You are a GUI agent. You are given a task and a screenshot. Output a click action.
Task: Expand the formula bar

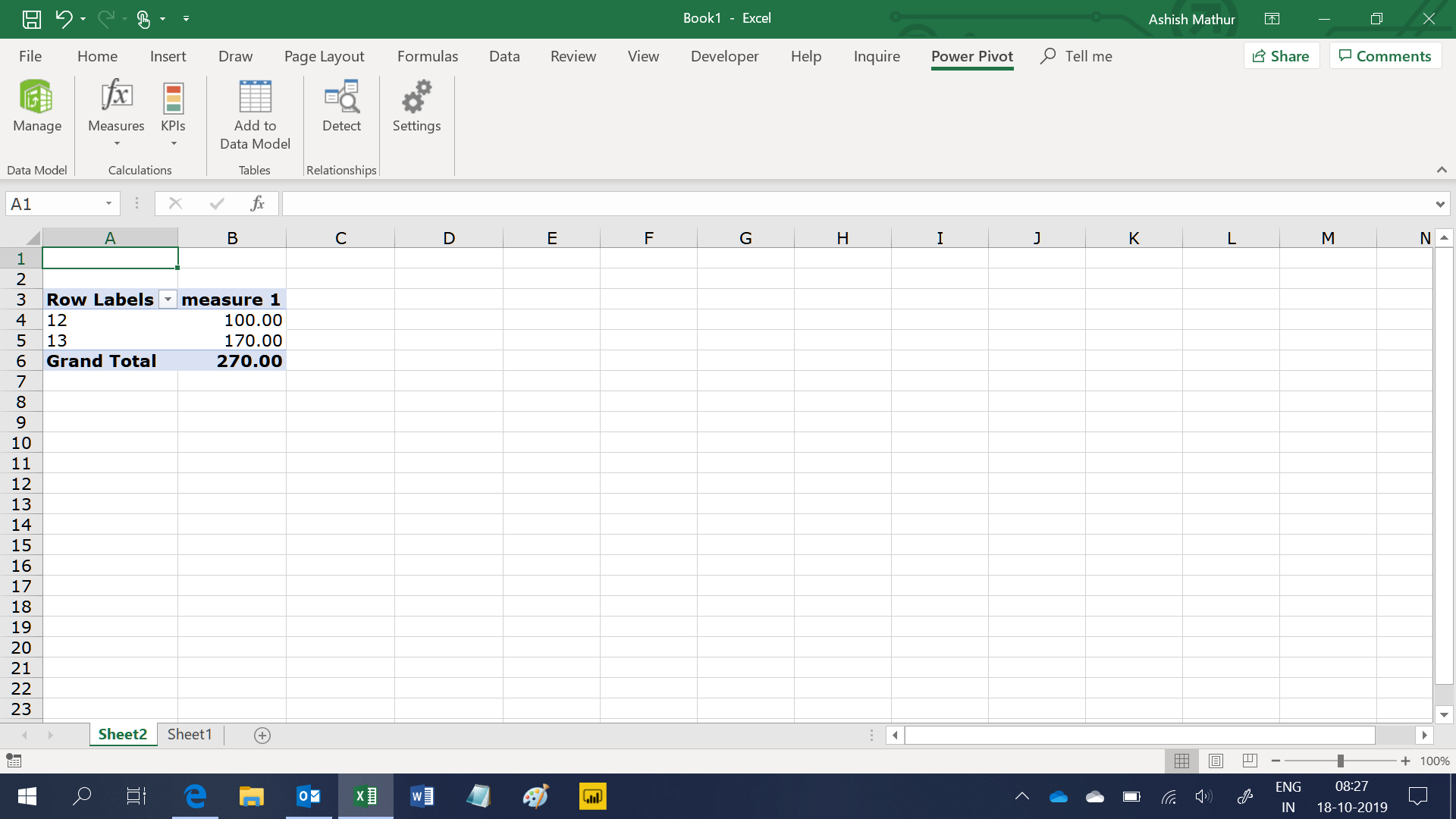click(x=1439, y=204)
